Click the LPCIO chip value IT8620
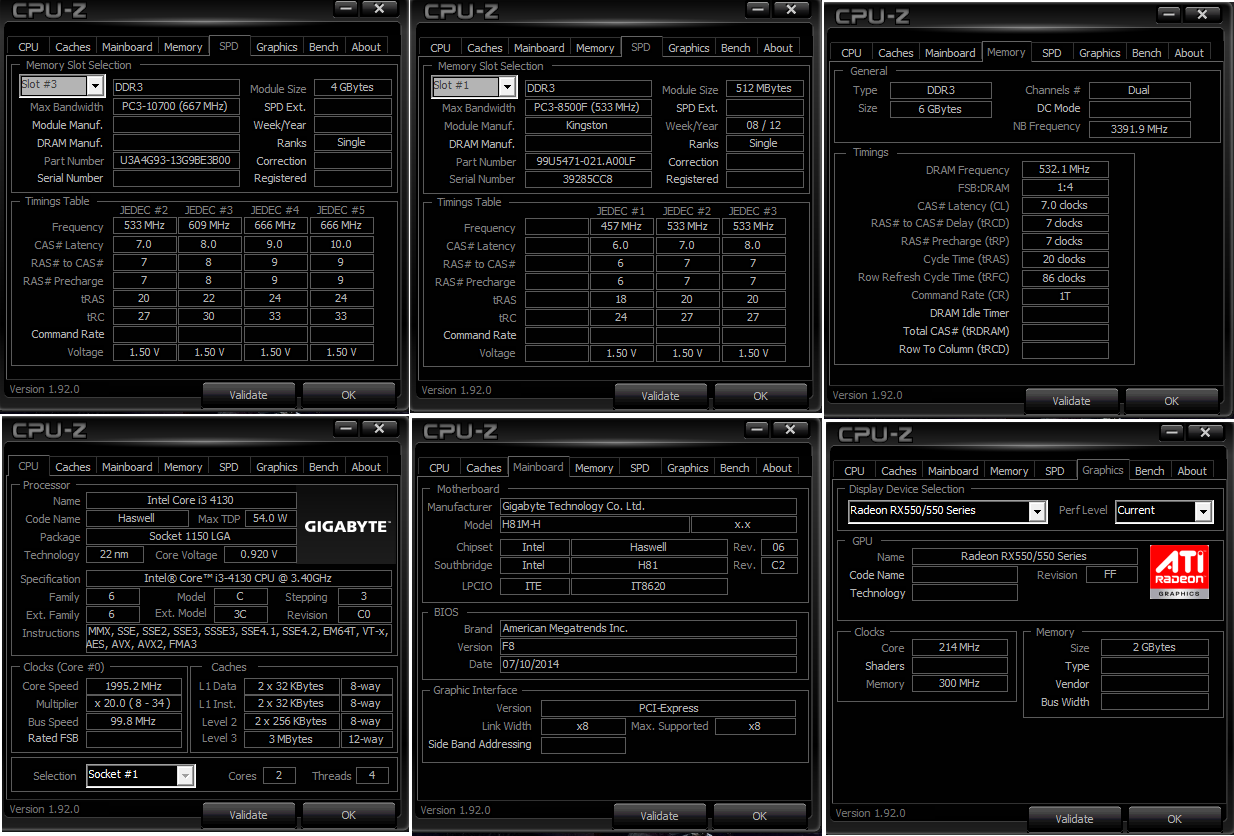Screen dimensions: 1234x836 click(x=648, y=585)
